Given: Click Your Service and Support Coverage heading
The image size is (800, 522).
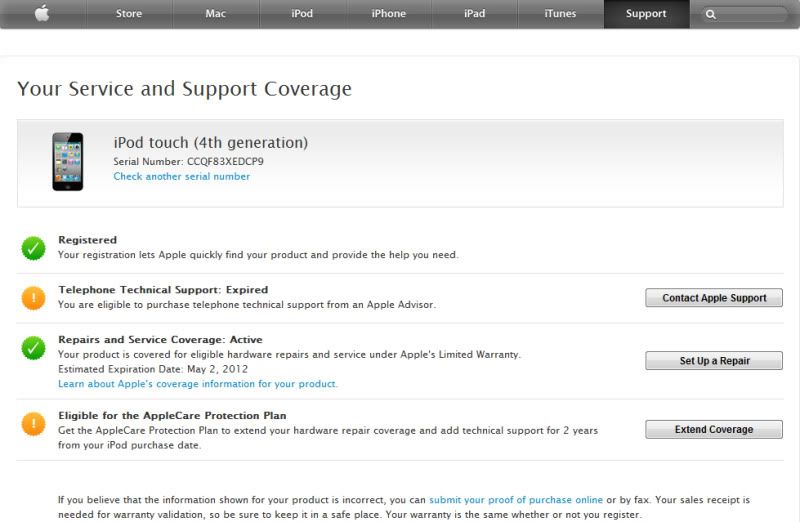Looking at the screenshot, I should point(184,88).
